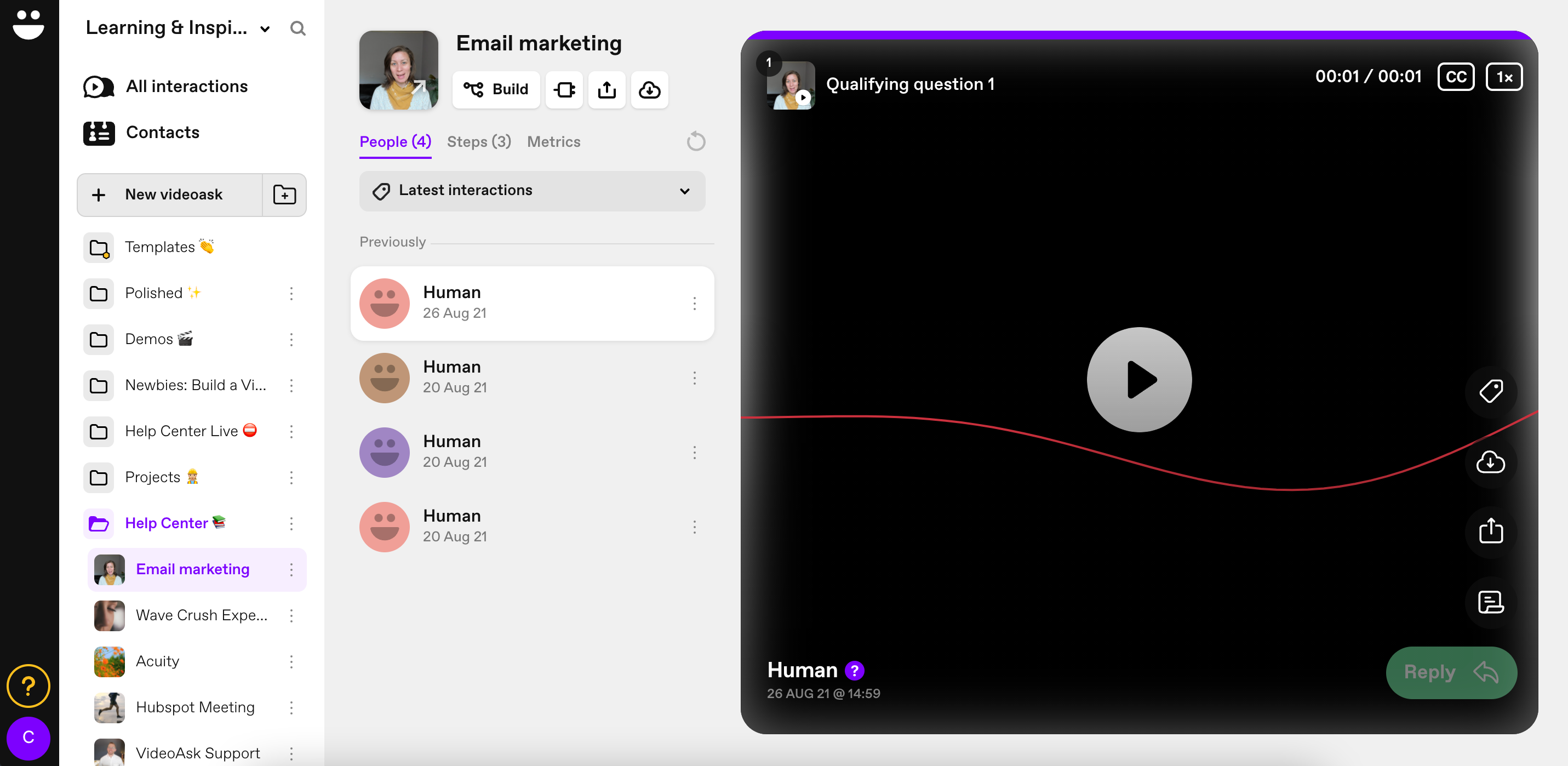
Task: Click Qualifying question 1 step thumbnail
Action: 790,84
